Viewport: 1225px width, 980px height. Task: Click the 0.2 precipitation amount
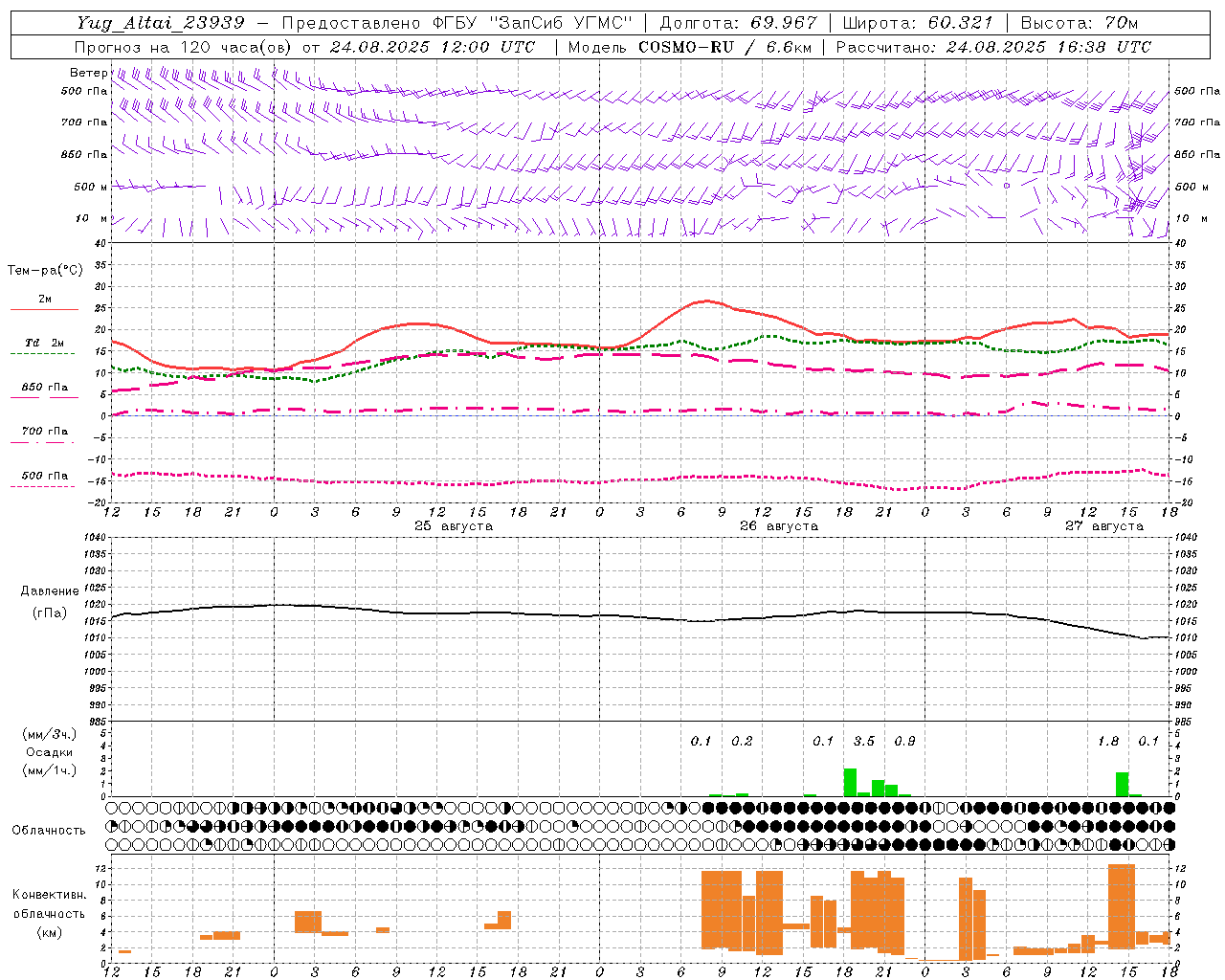point(742,741)
